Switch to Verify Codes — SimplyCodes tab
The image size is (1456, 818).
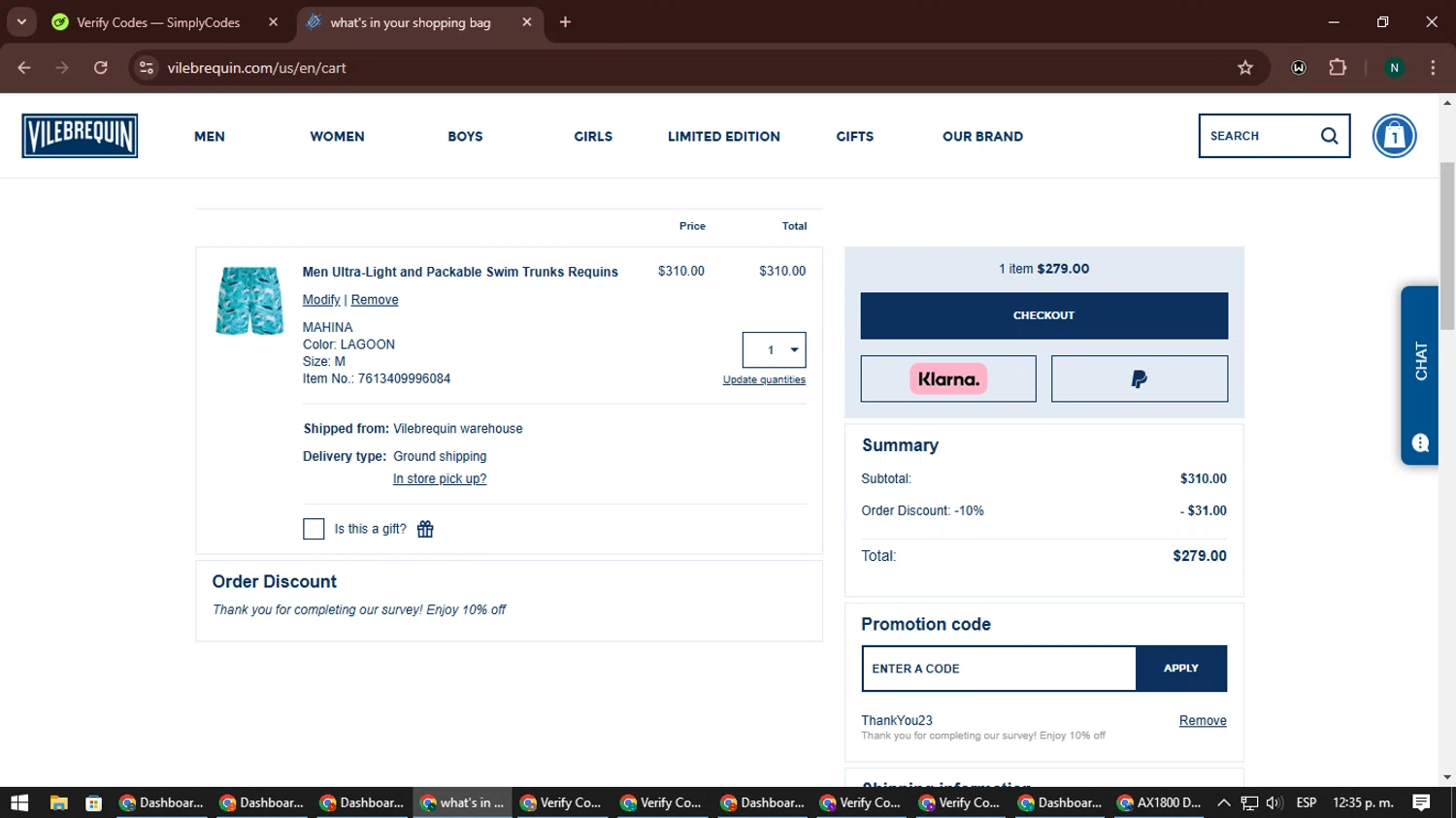tap(164, 22)
